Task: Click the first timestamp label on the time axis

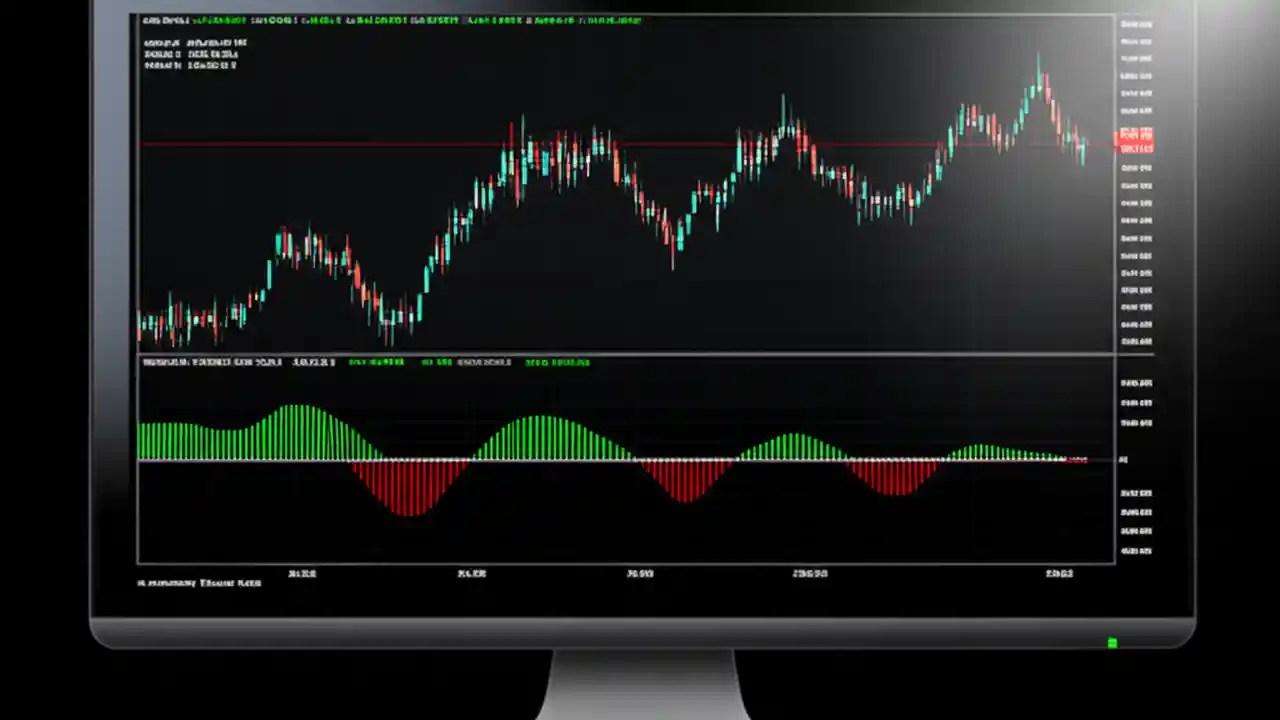Action: (x=302, y=573)
